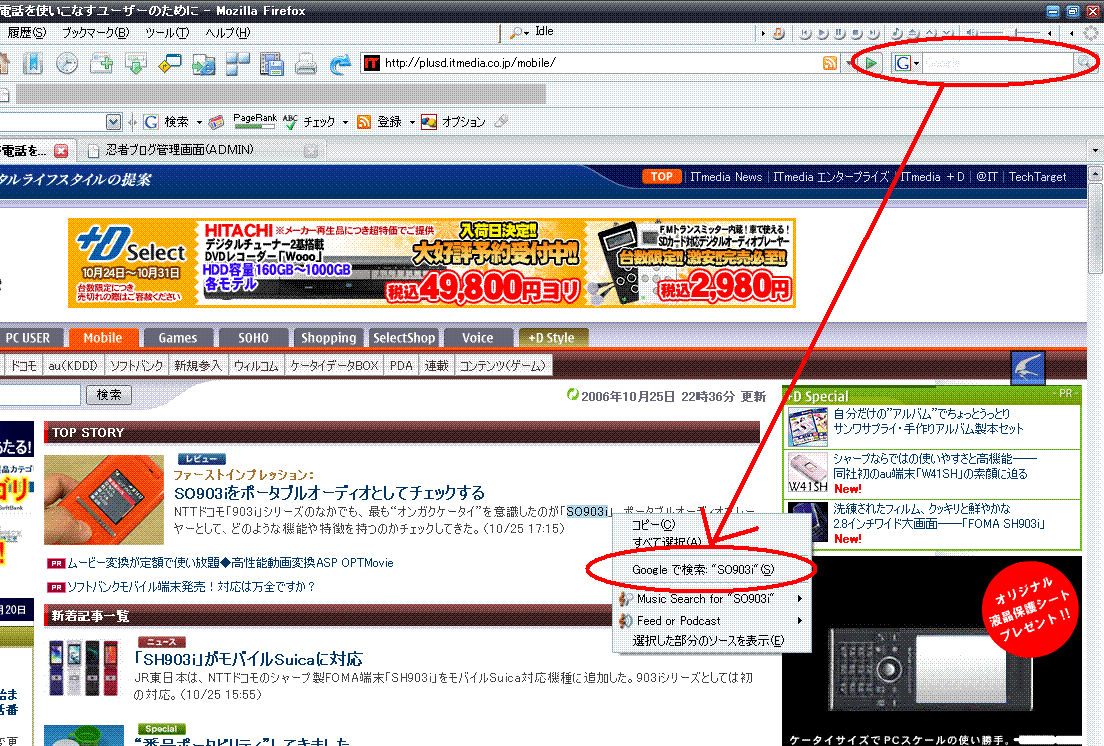Screen dimensions: 1104x746
Task: Click the save page floppy icon
Action: tap(271, 63)
